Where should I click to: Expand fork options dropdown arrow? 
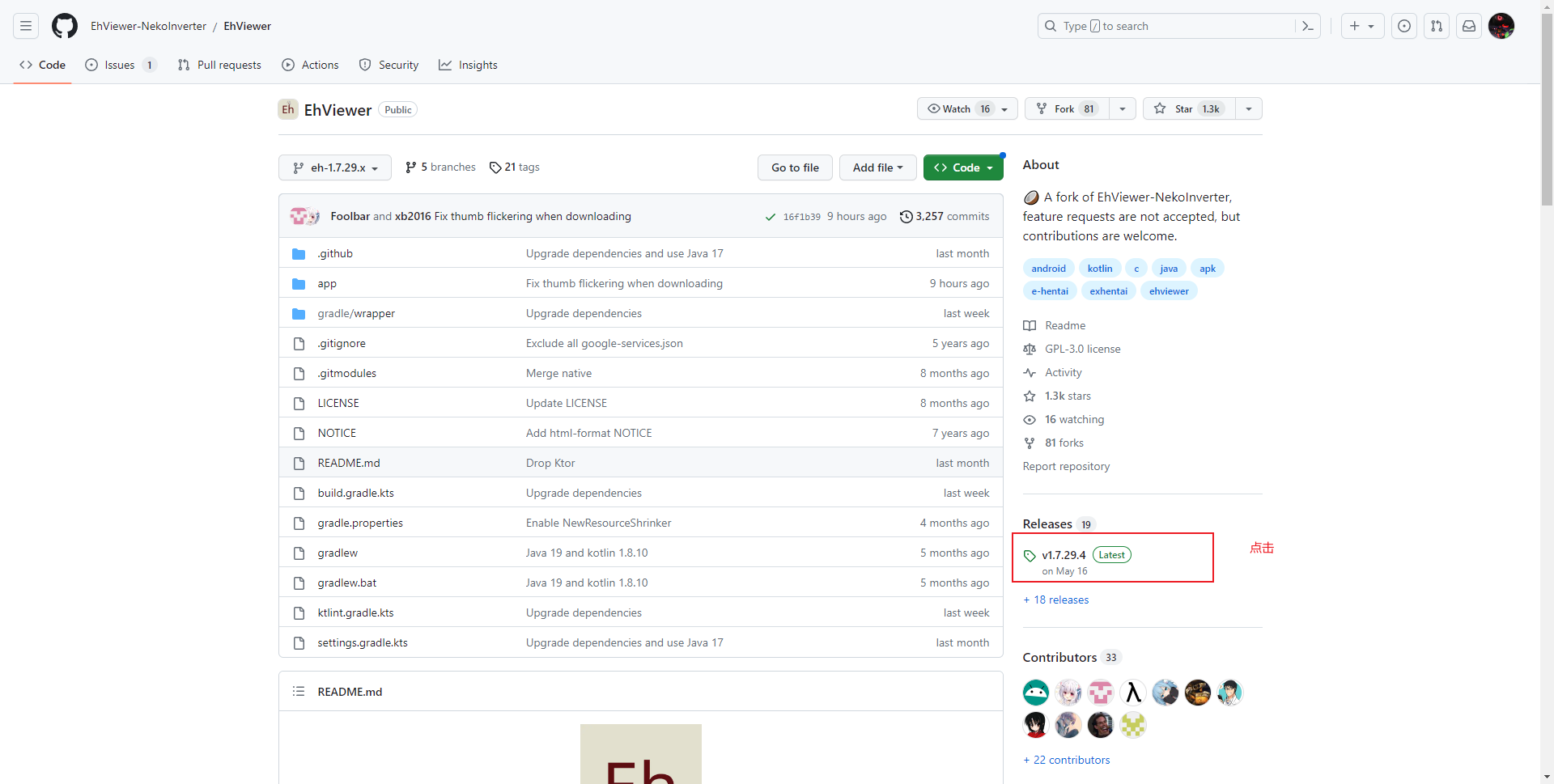(x=1123, y=108)
